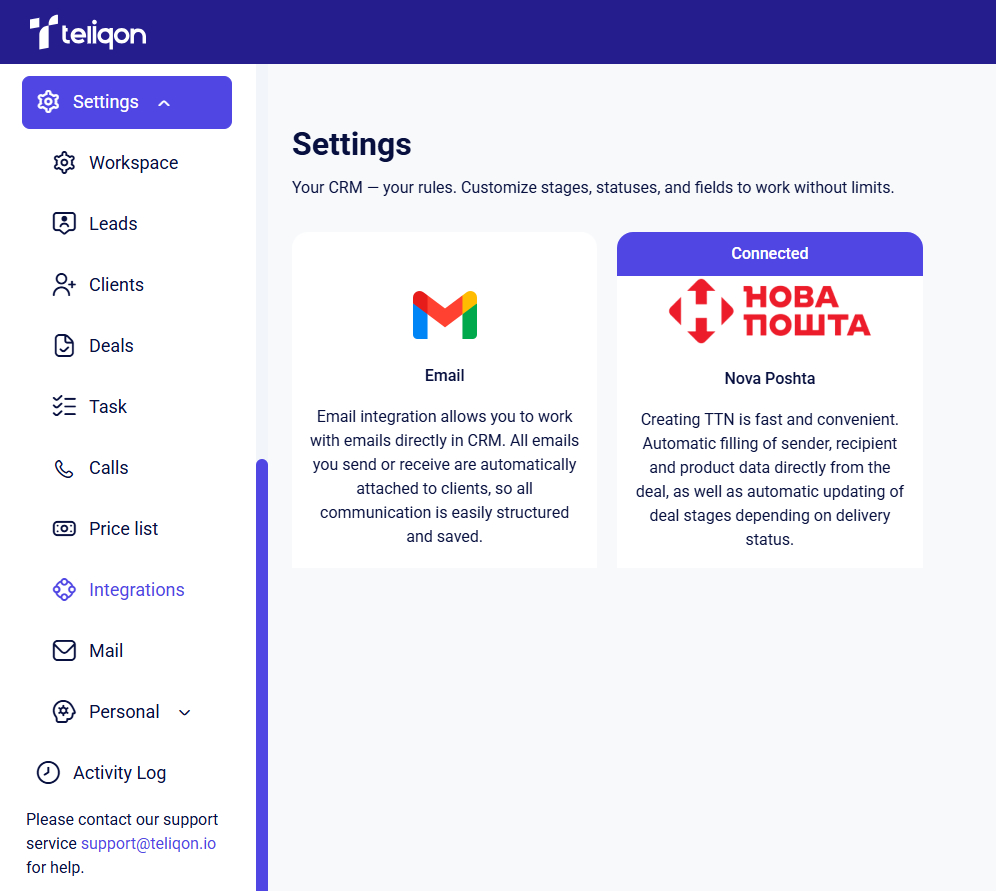Click the Workspace gear icon

(x=64, y=163)
